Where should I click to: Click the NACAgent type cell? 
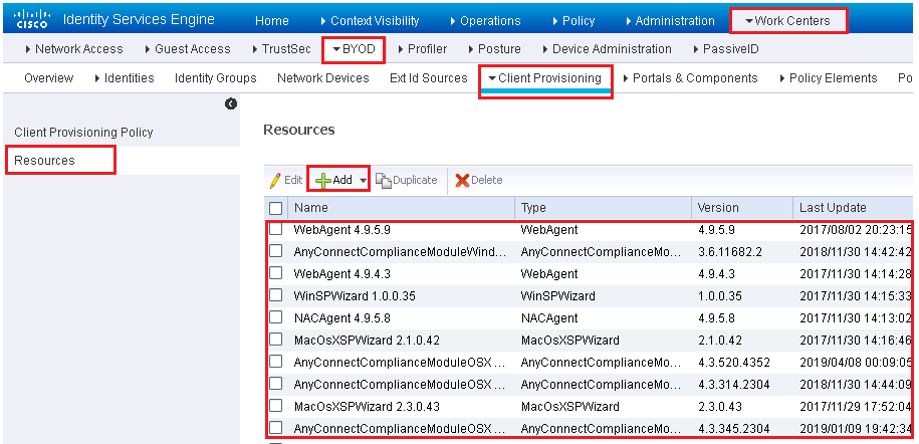pyautogui.click(x=549, y=319)
